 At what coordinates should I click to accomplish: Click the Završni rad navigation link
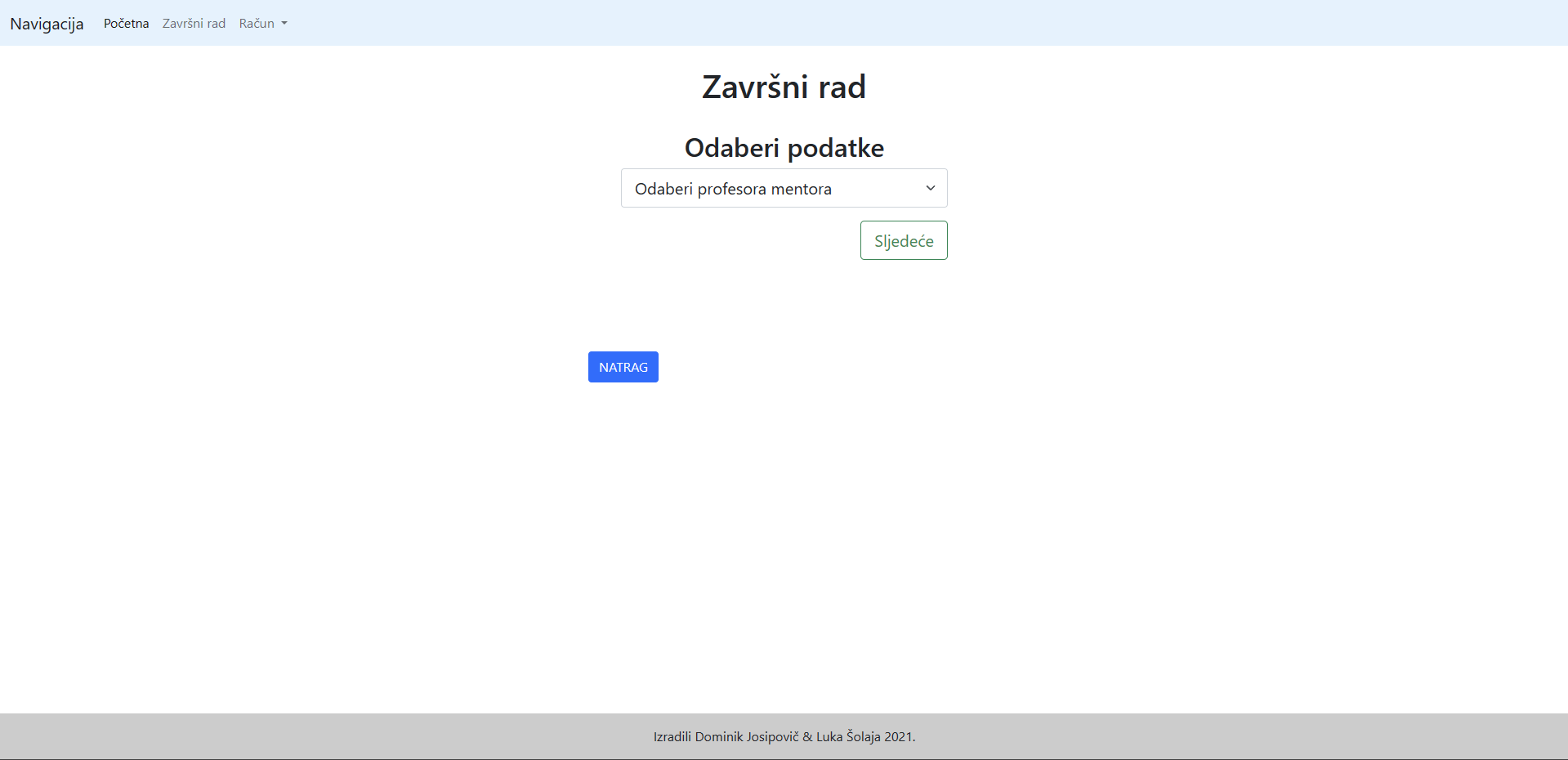(x=194, y=23)
